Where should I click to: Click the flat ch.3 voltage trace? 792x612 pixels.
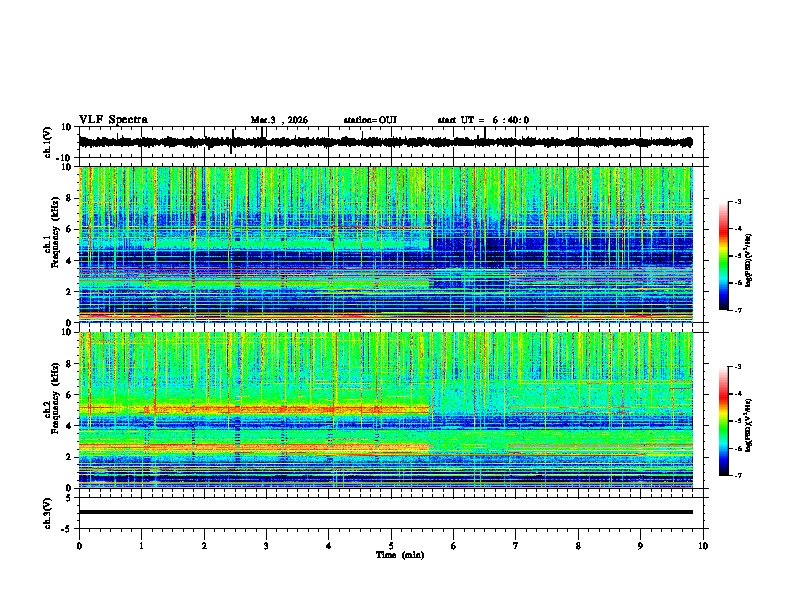(x=385, y=512)
